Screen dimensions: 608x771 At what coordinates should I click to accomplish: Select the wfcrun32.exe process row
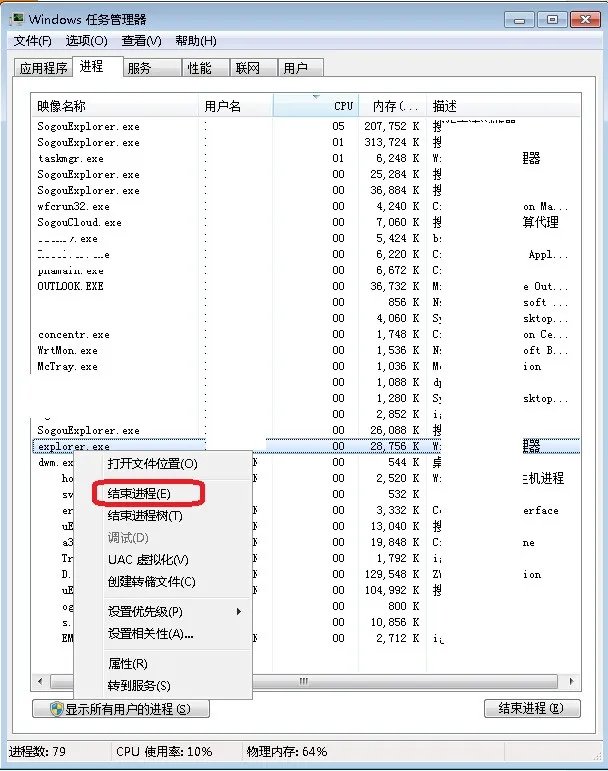coord(306,207)
